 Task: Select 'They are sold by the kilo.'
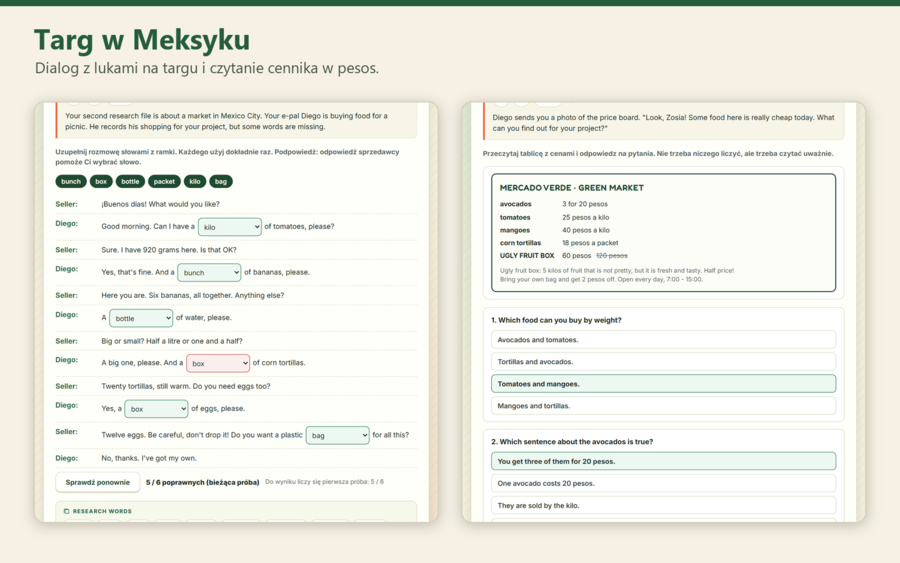pos(664,506)
